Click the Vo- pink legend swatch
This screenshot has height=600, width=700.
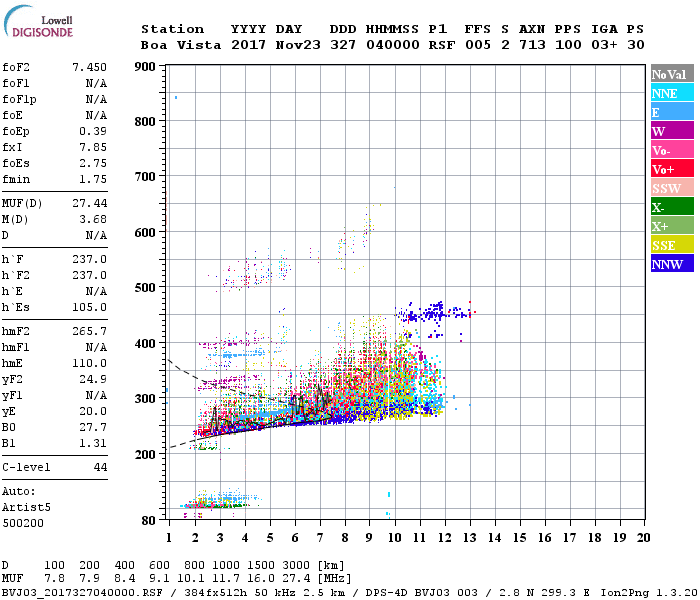click(672, 150)
